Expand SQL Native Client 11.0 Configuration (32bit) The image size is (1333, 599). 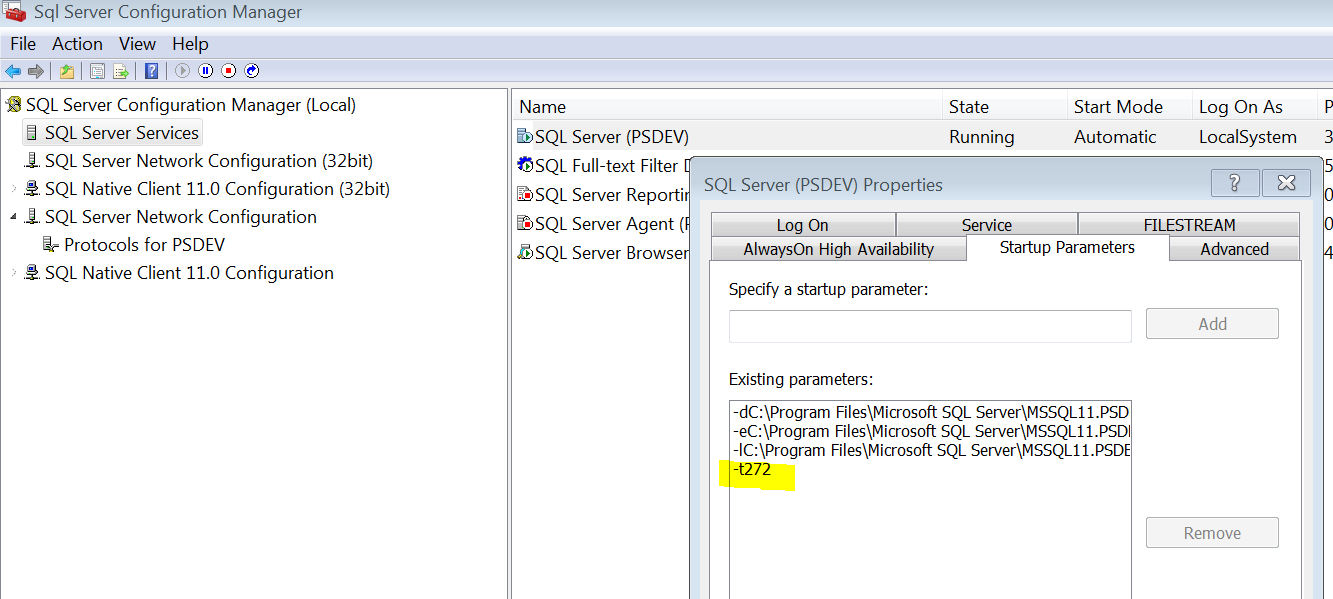[13, 189]
